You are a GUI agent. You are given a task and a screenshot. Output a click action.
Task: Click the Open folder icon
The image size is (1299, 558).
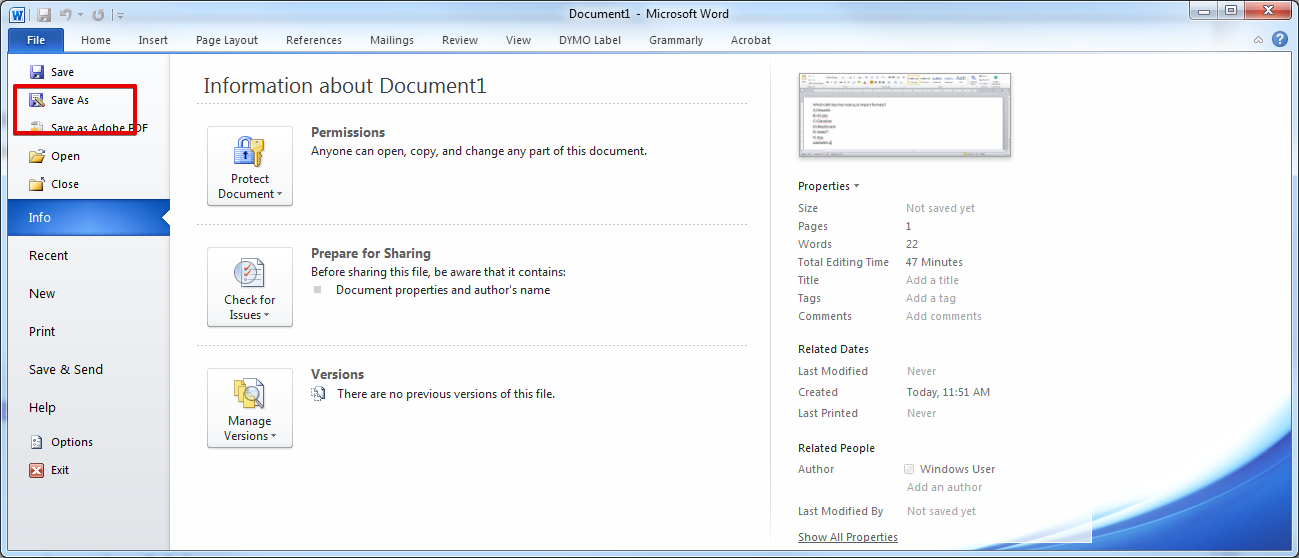pos(37,156)
